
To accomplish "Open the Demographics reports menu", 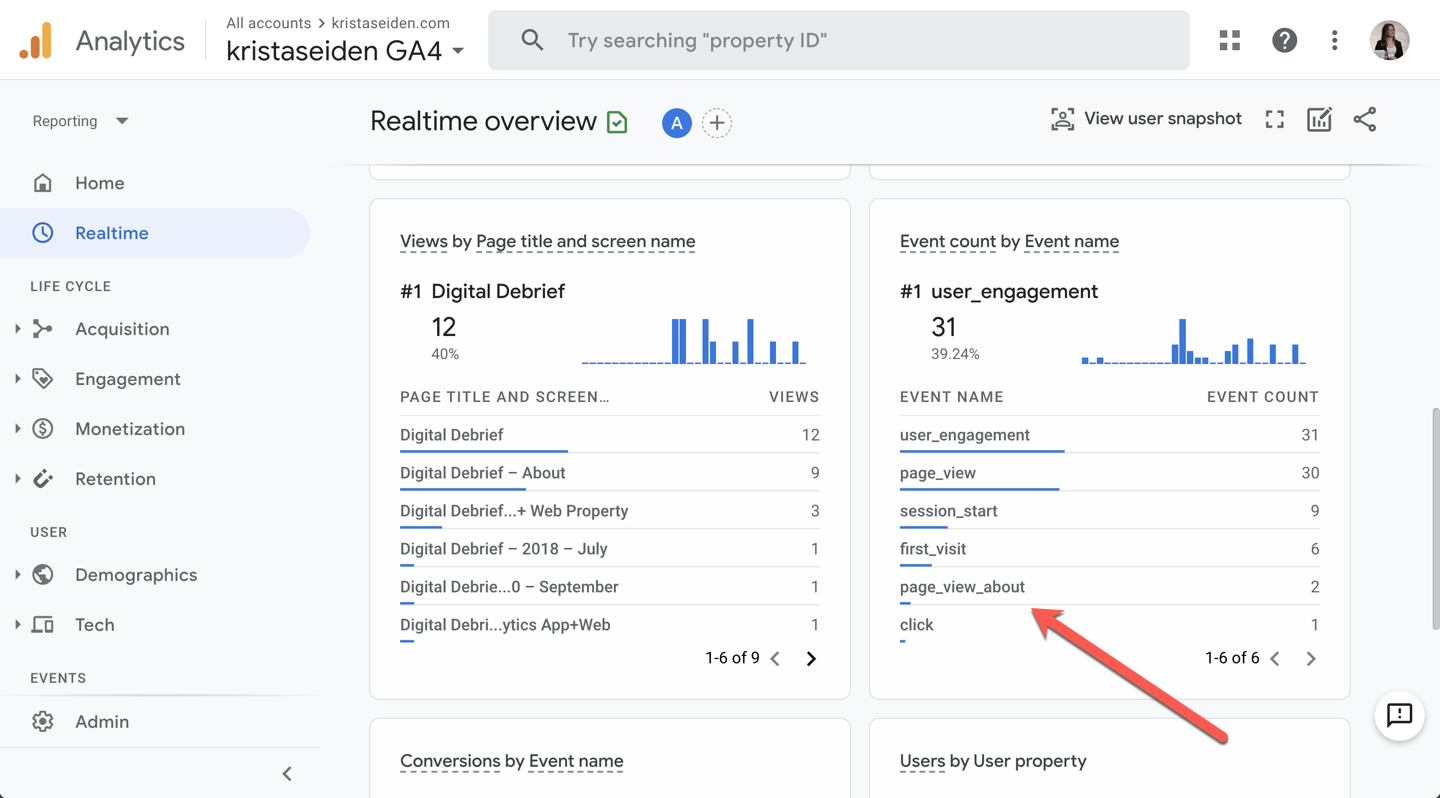I will click(136, 575).
